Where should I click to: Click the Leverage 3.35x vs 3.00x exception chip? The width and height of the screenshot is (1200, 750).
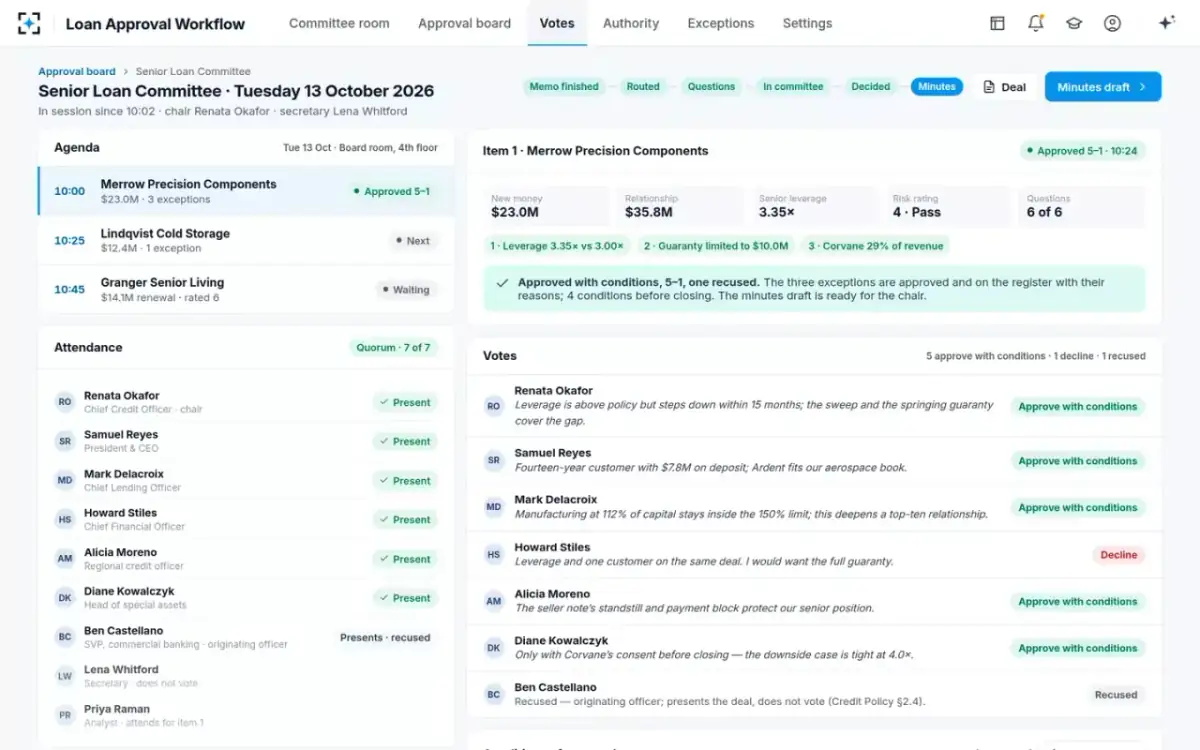pyautogui.click(x=557, y=245)
